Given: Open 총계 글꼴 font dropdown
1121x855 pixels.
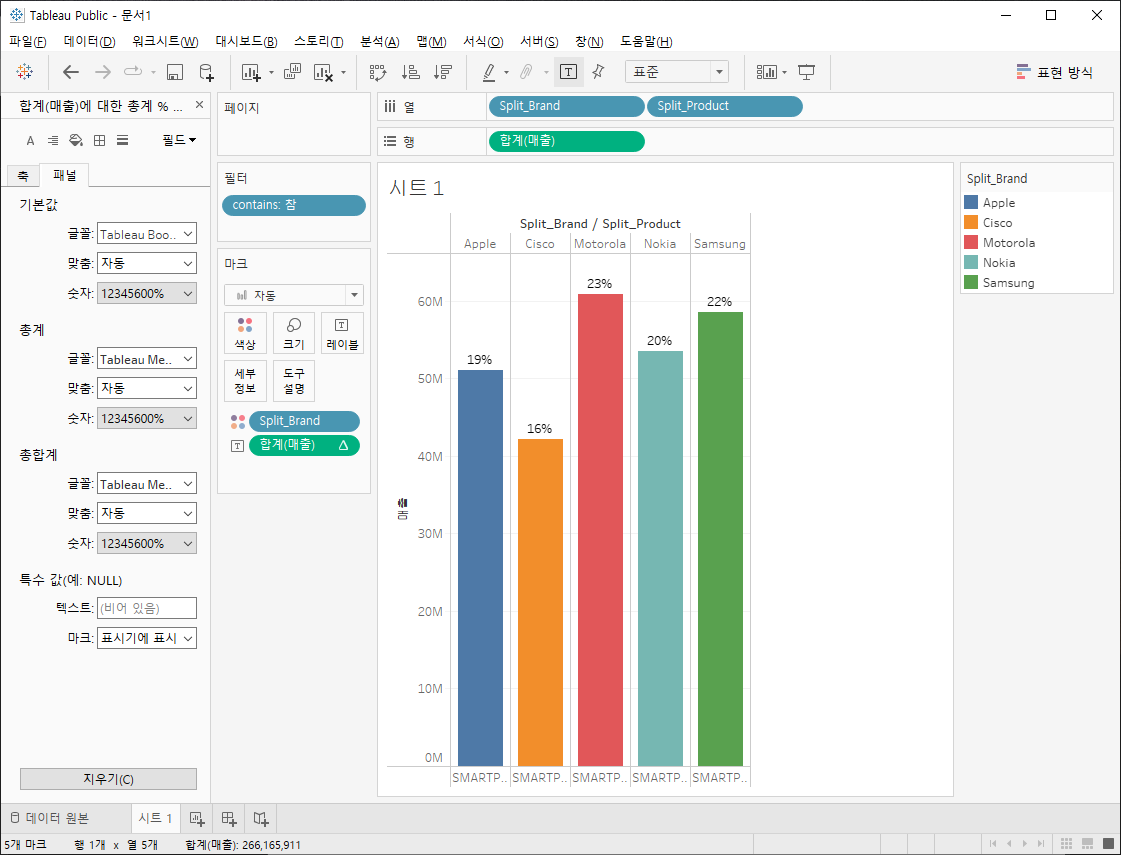Looking at the screenshot, I should pyautogui.click(x=147, y=359).
